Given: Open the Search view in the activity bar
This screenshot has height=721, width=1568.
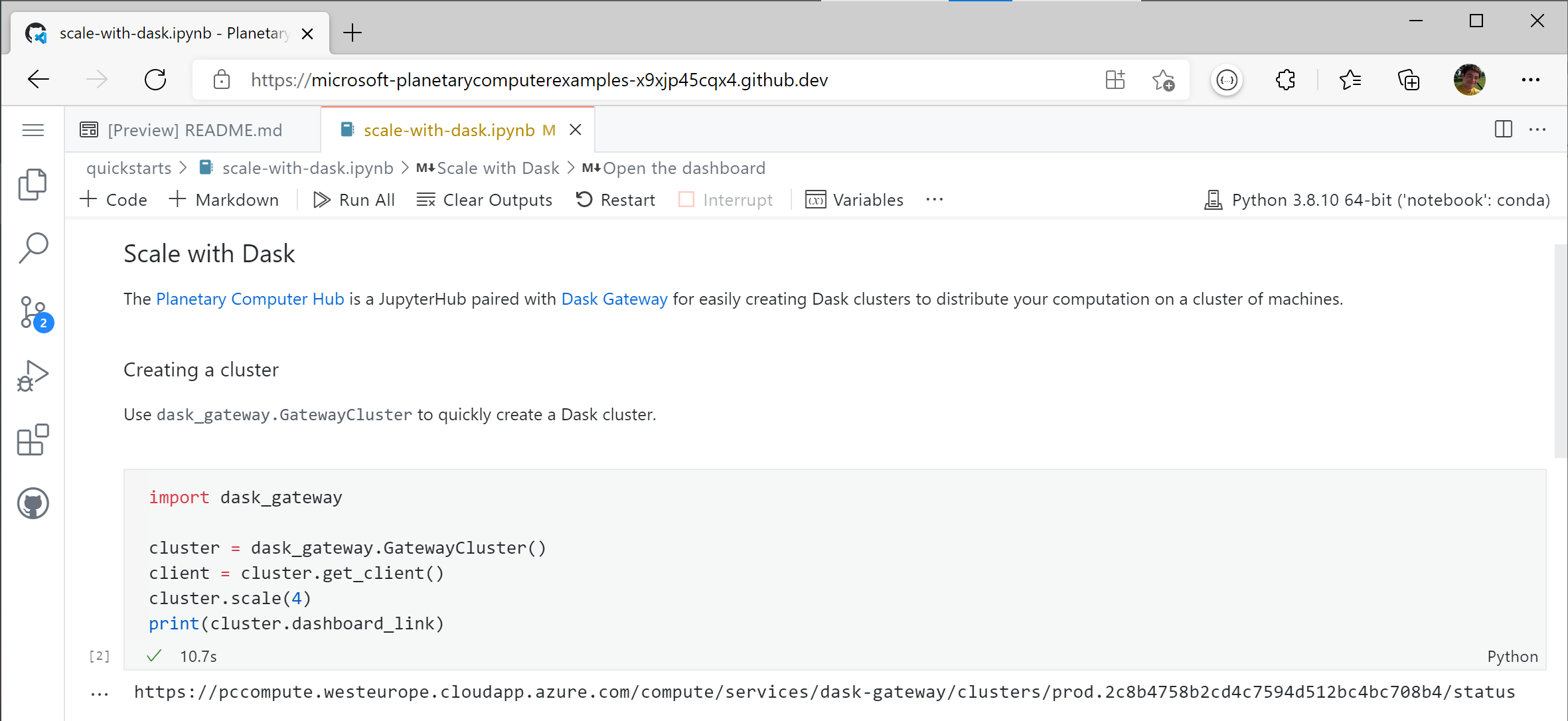Looking at the screenshot, I should (x=33, y=246).
